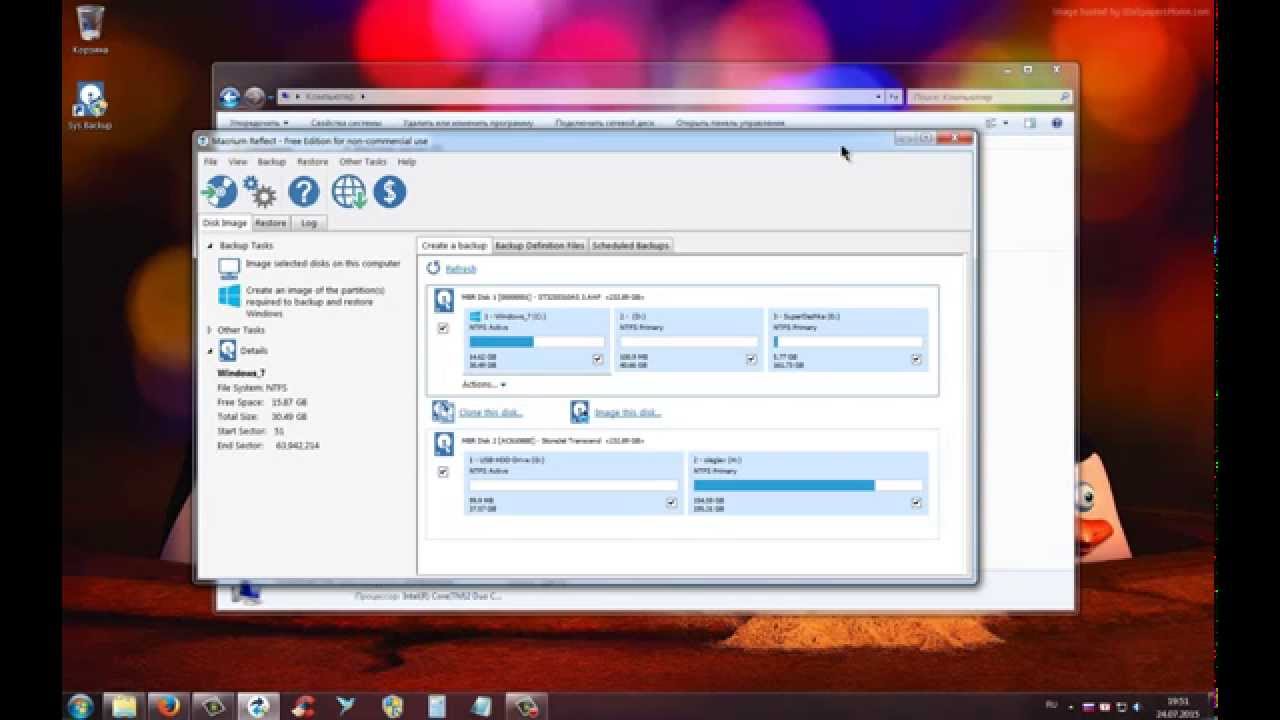
Task: Open the Windows Start menu orb
Action: (x=80, y=705)
